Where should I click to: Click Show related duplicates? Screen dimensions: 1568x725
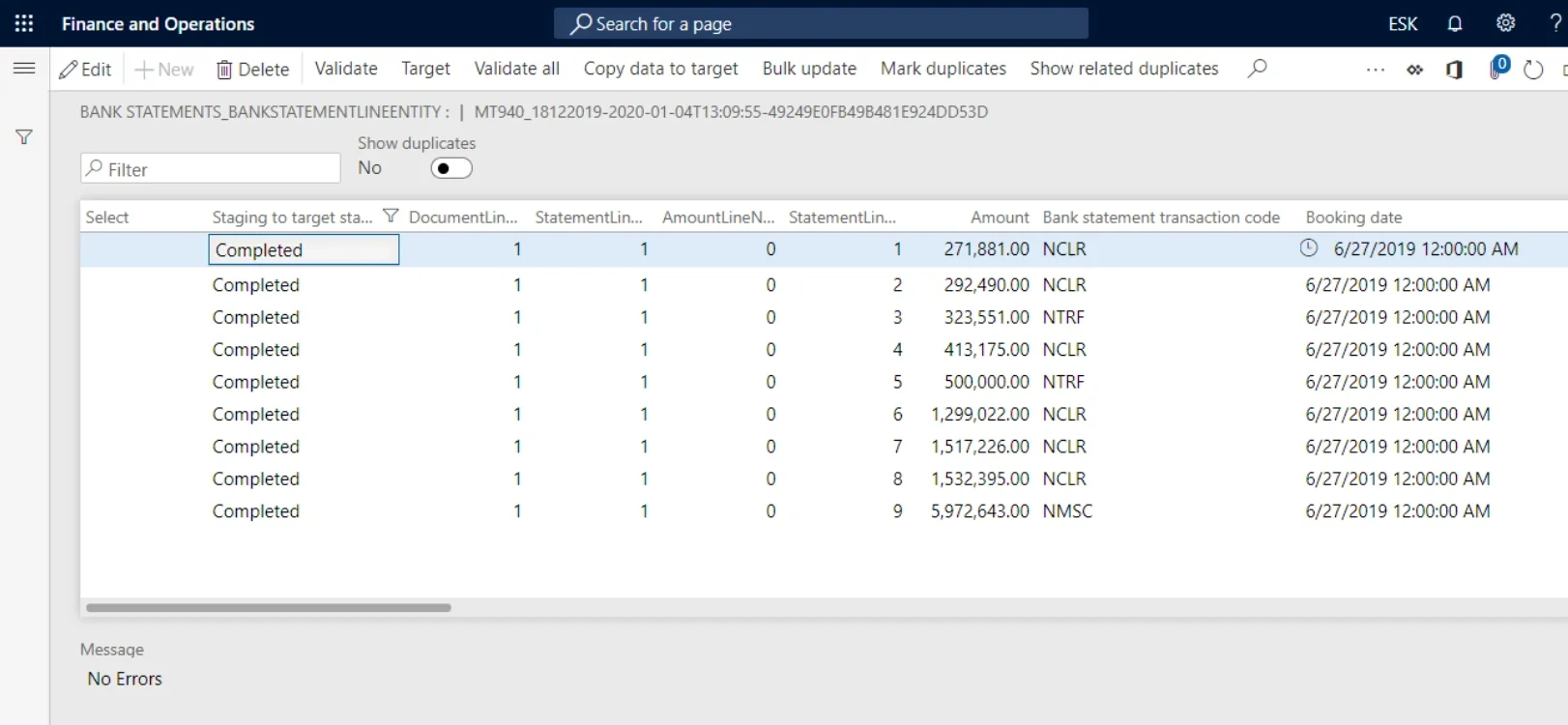coord(1124,69)
